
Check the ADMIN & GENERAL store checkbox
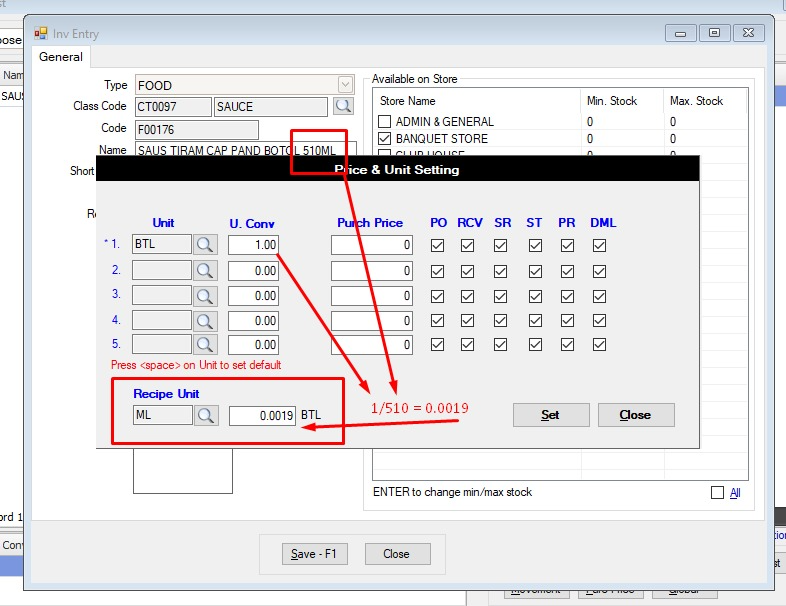pos(384,121)
